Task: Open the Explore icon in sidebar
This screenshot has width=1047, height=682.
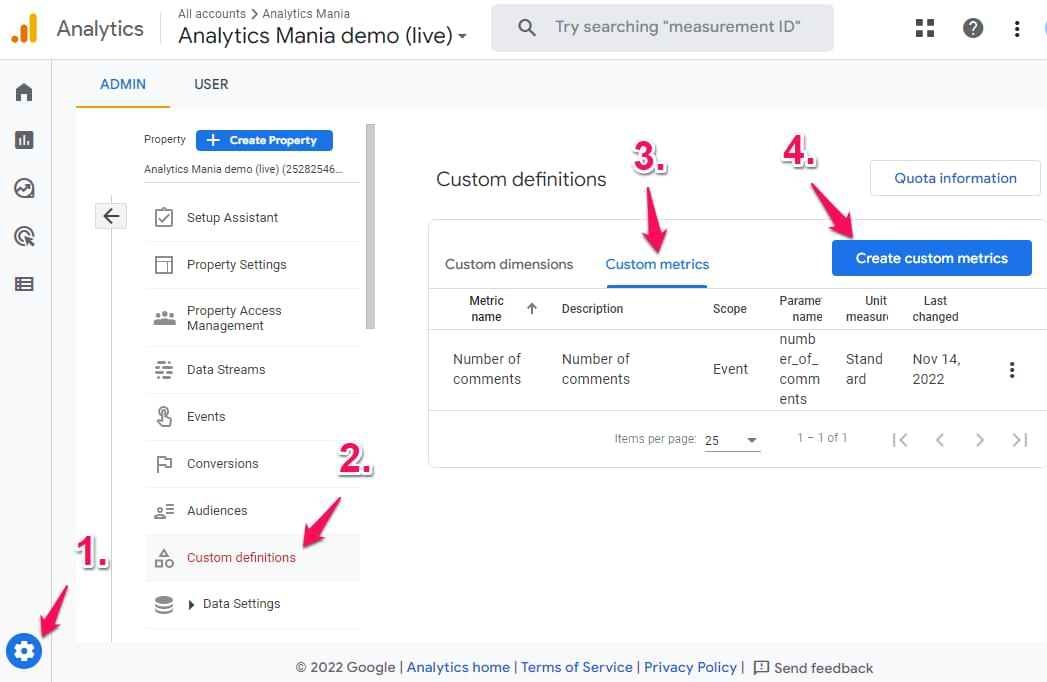Action: click(x=24, y=188)
